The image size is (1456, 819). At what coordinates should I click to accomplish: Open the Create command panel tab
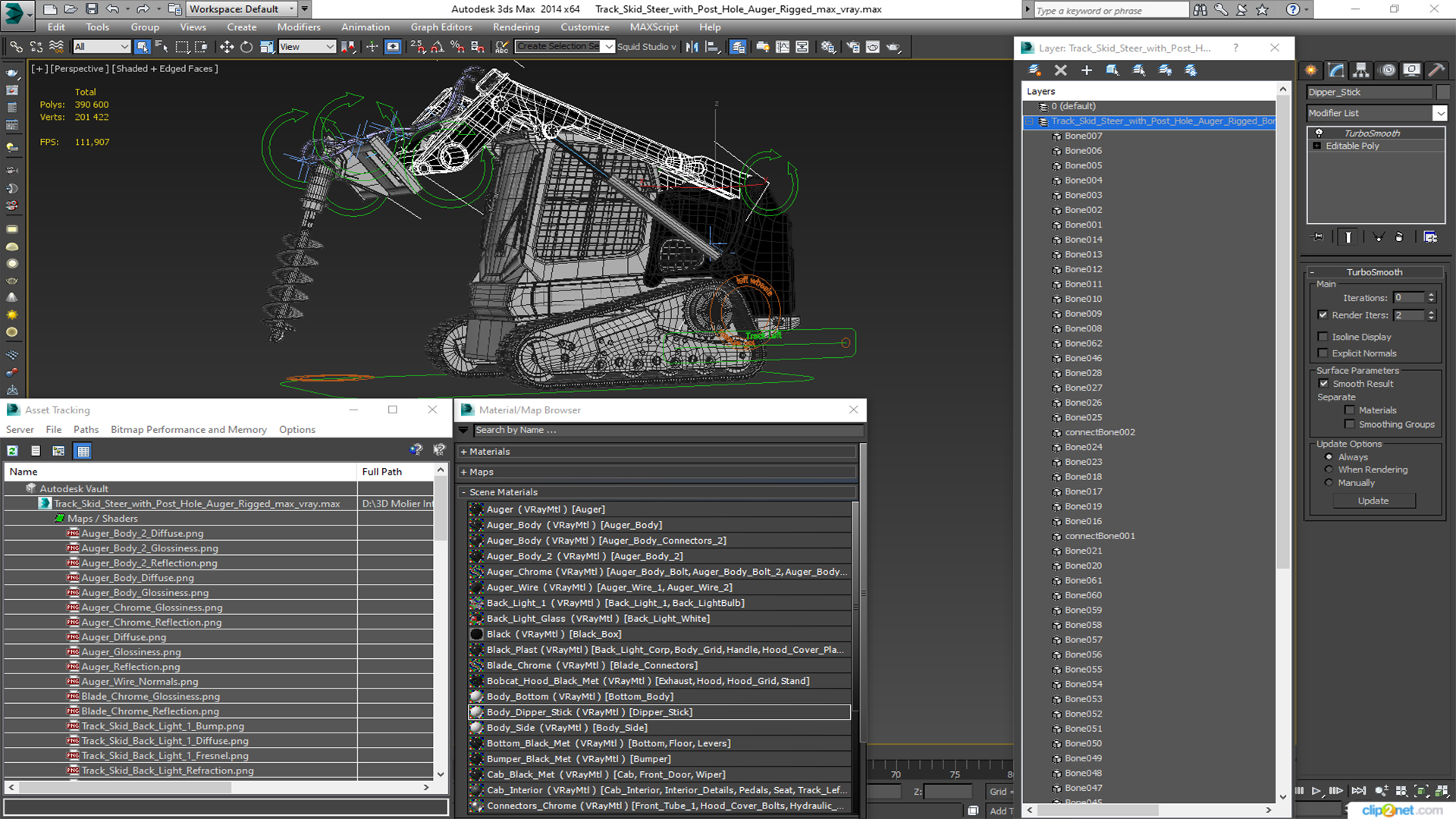tap(1310, 70)
